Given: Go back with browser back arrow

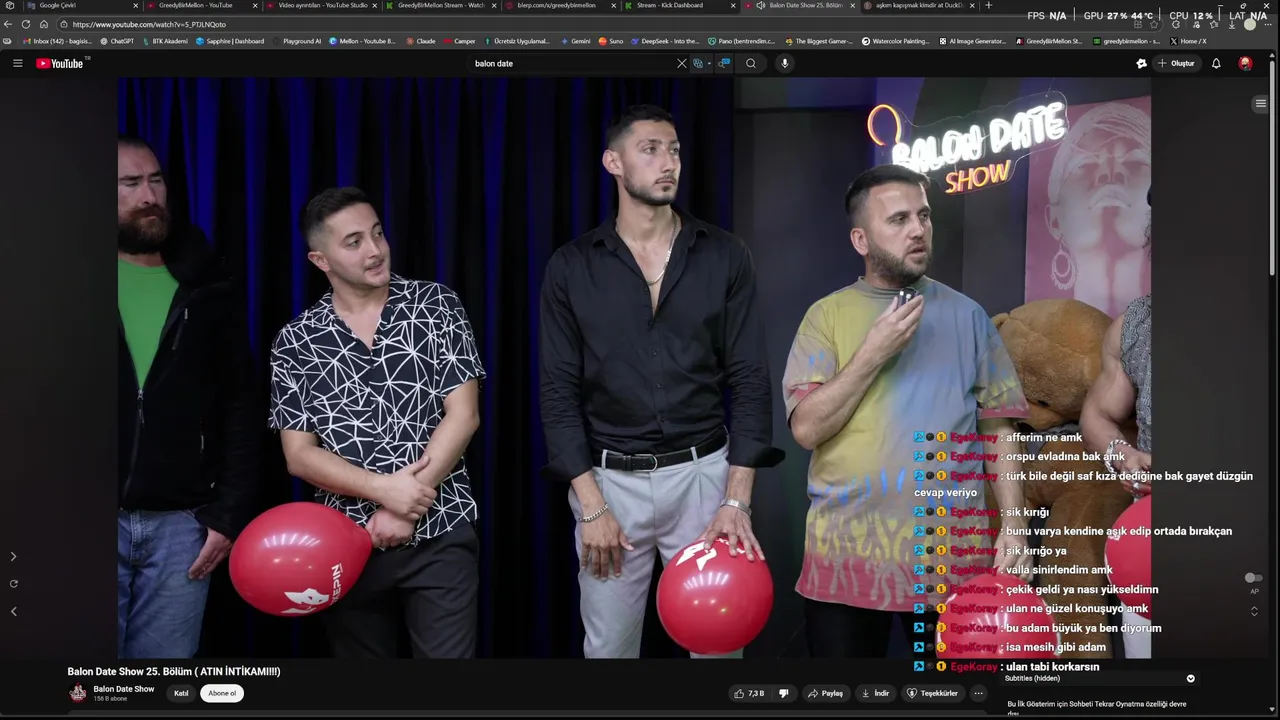Looking at the screenshot, I should pyautogui.click(x=8, y=24).
